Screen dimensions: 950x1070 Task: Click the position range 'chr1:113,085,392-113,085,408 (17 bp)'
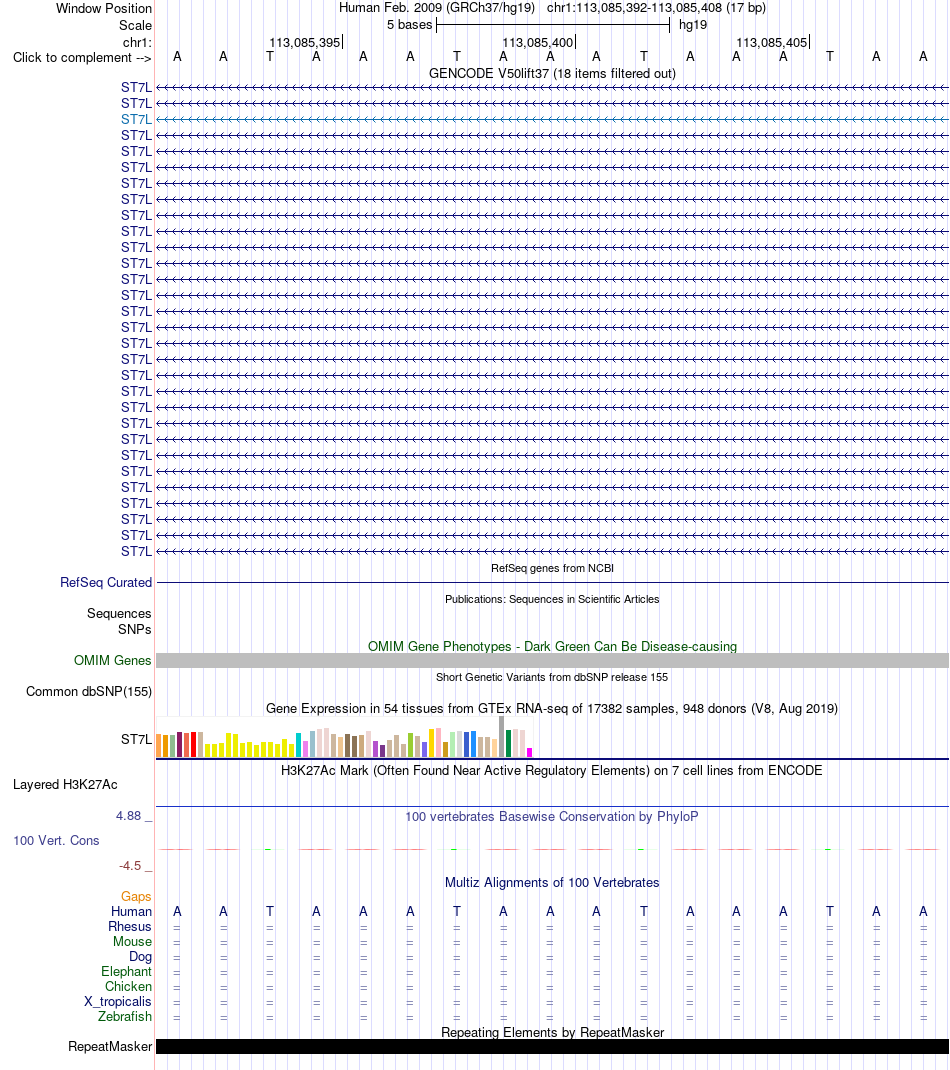(656, 8)
